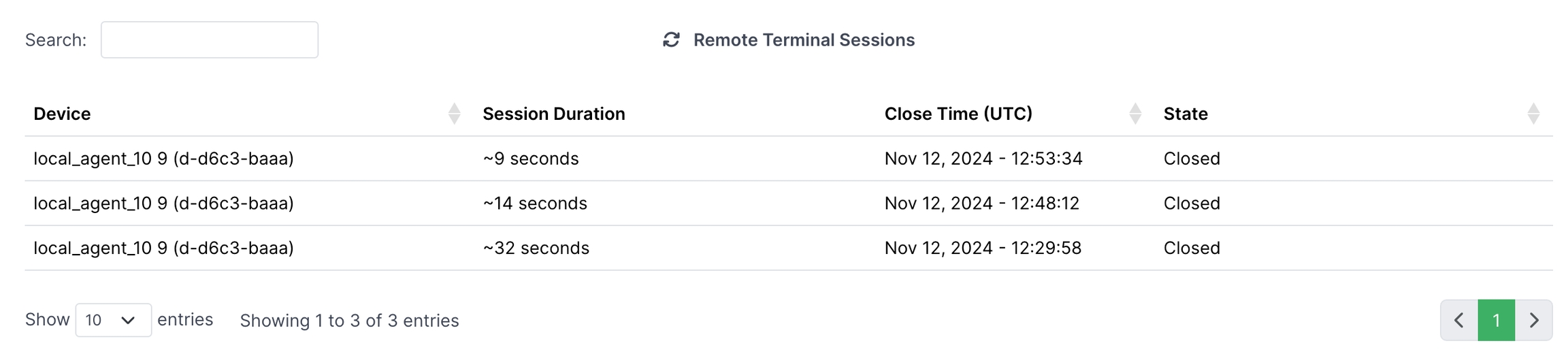This screenshot has height=354, width=1568.
Task: Go to next page arrow
Action: (x=1534, y=320)
